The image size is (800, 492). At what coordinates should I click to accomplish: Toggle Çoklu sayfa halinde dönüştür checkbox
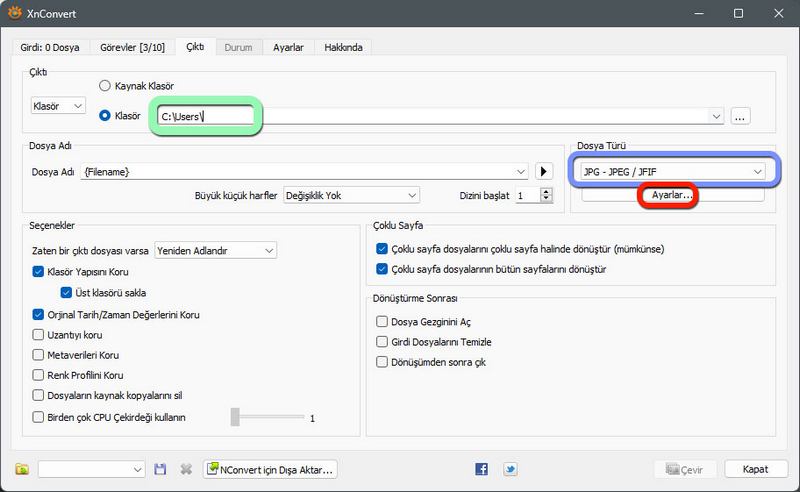click(x=382, y=249)
